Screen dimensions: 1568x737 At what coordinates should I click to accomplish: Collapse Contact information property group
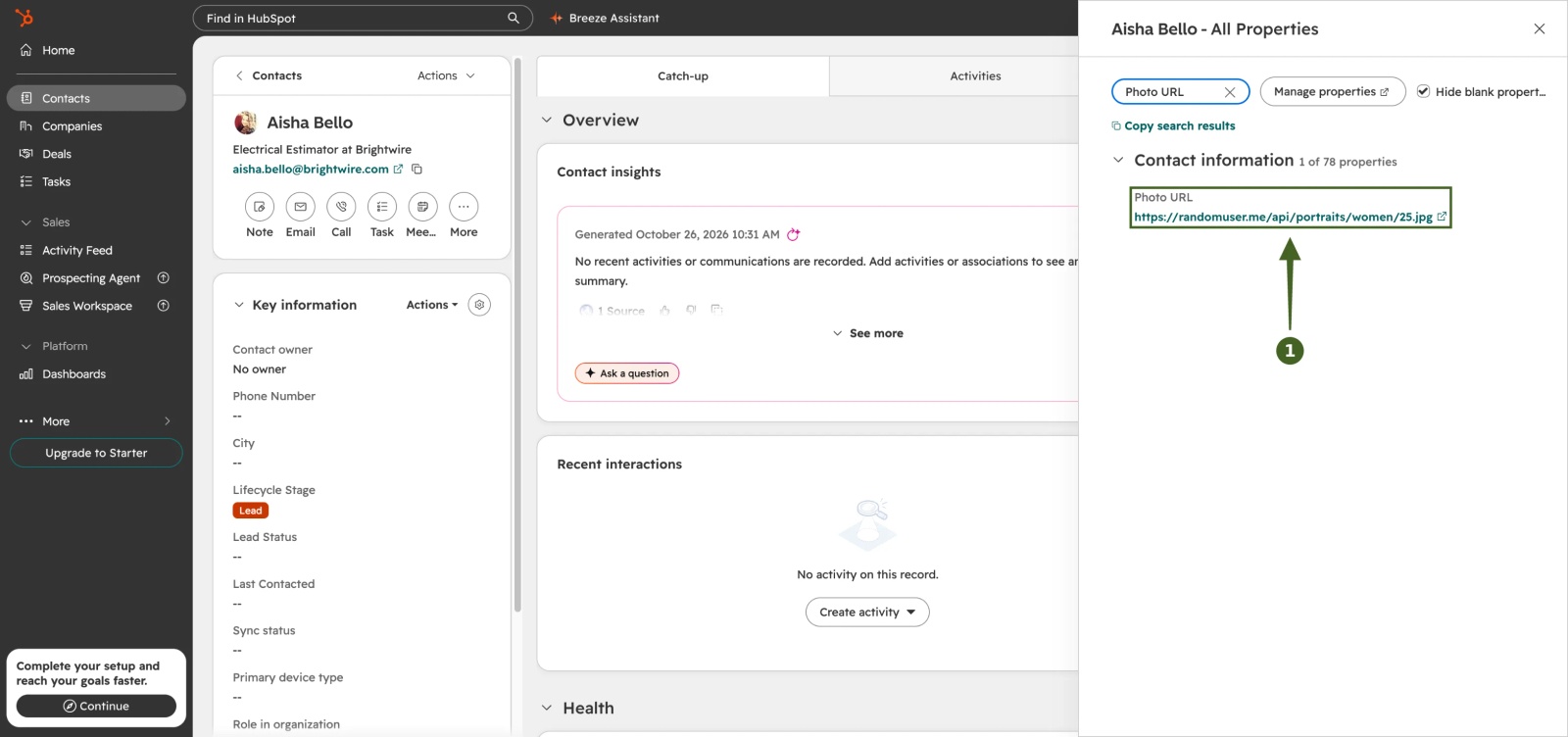(x=1118, y=160)
